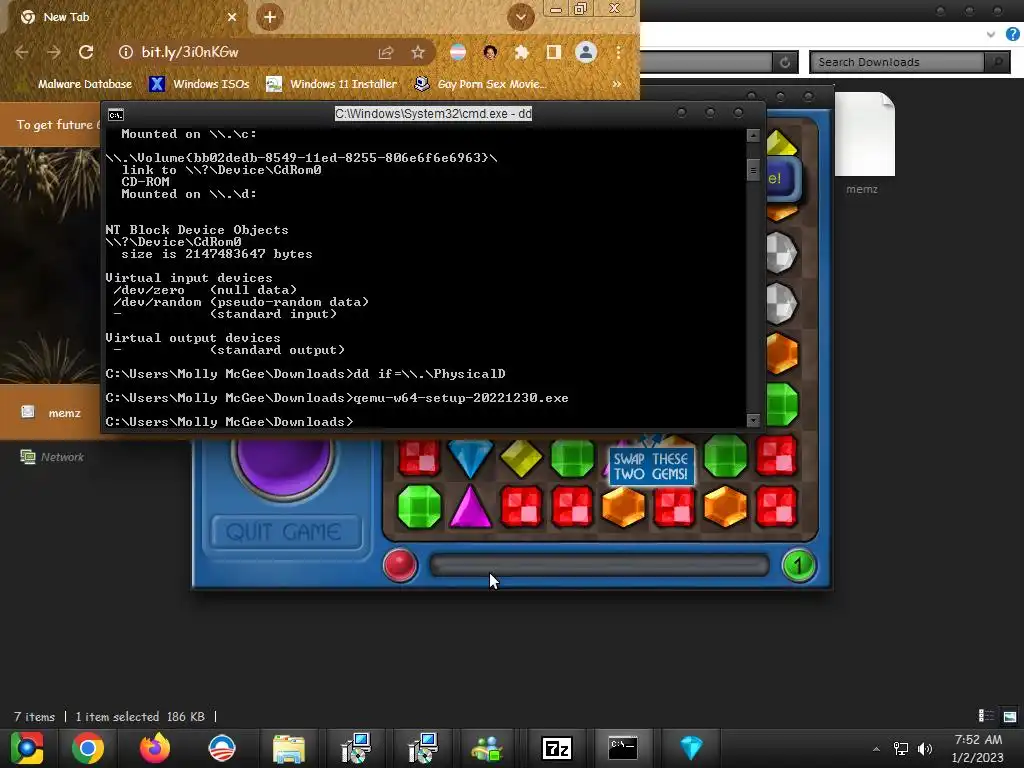Bookmark this page with the star
Image resolution: width=1024 pixels, height=768 pixels.
pyautogui.click(x=418, y=52)
